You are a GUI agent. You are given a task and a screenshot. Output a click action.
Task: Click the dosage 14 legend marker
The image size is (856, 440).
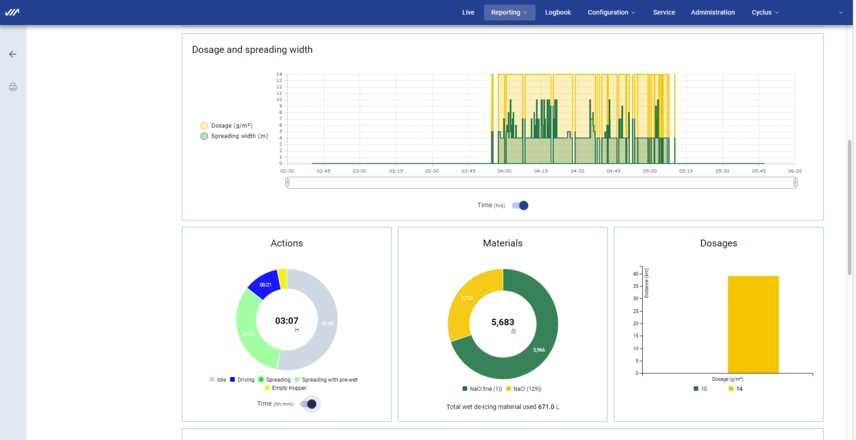[x=731, y=387]
